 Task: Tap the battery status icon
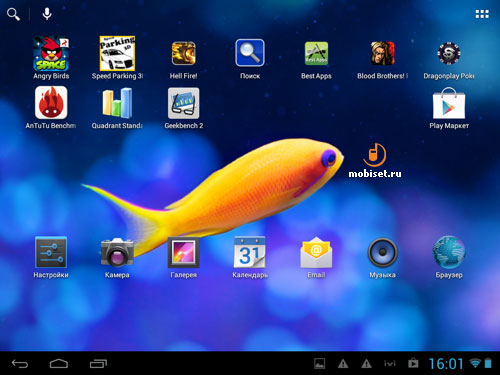click(x=488, y=363)
